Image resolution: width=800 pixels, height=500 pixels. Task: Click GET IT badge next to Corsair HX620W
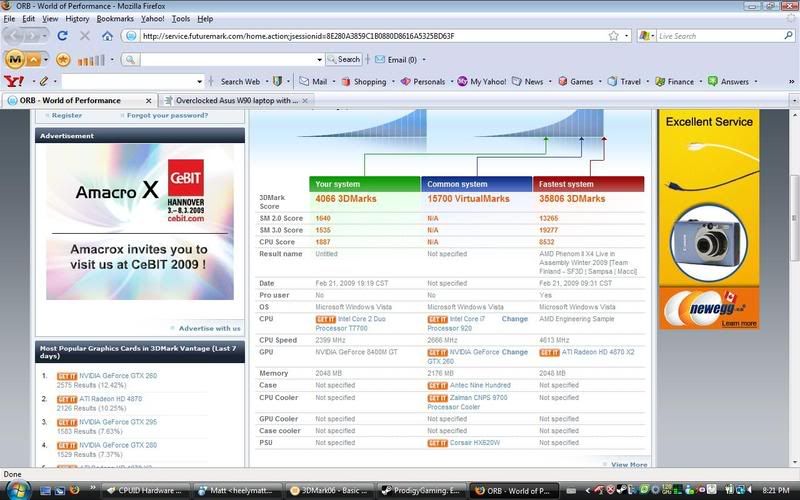(437, 443)
